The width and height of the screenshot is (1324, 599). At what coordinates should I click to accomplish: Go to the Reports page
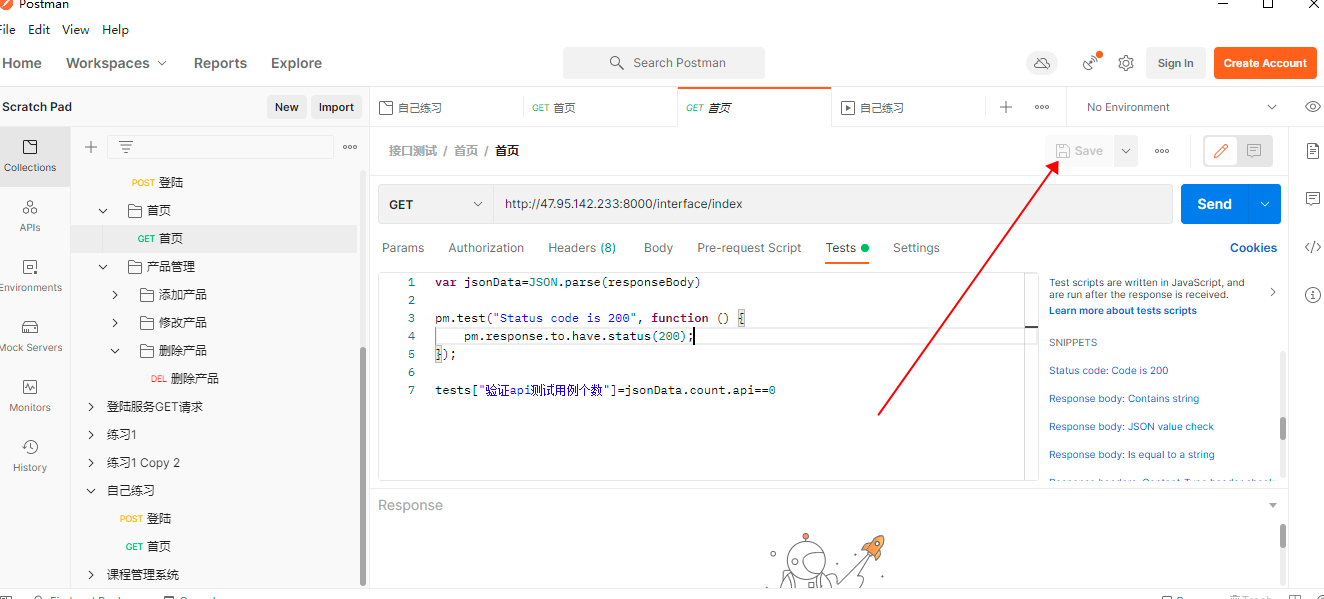coord(220,63)
